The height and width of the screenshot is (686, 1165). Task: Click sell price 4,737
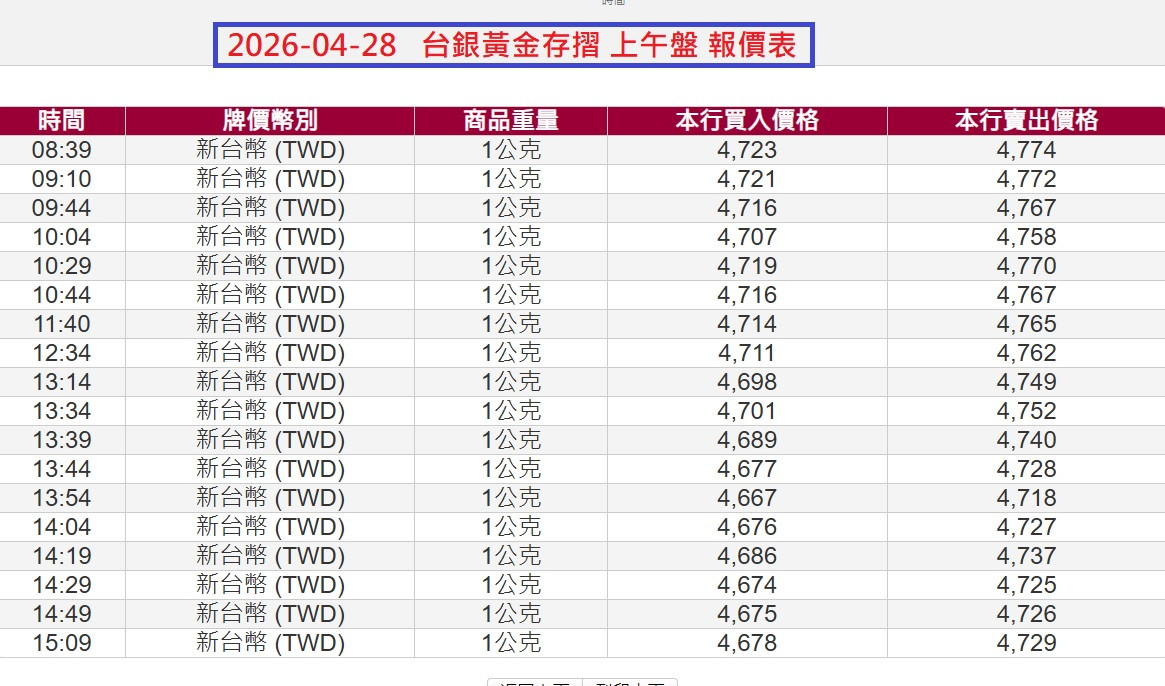click(x=1026, y=556)
